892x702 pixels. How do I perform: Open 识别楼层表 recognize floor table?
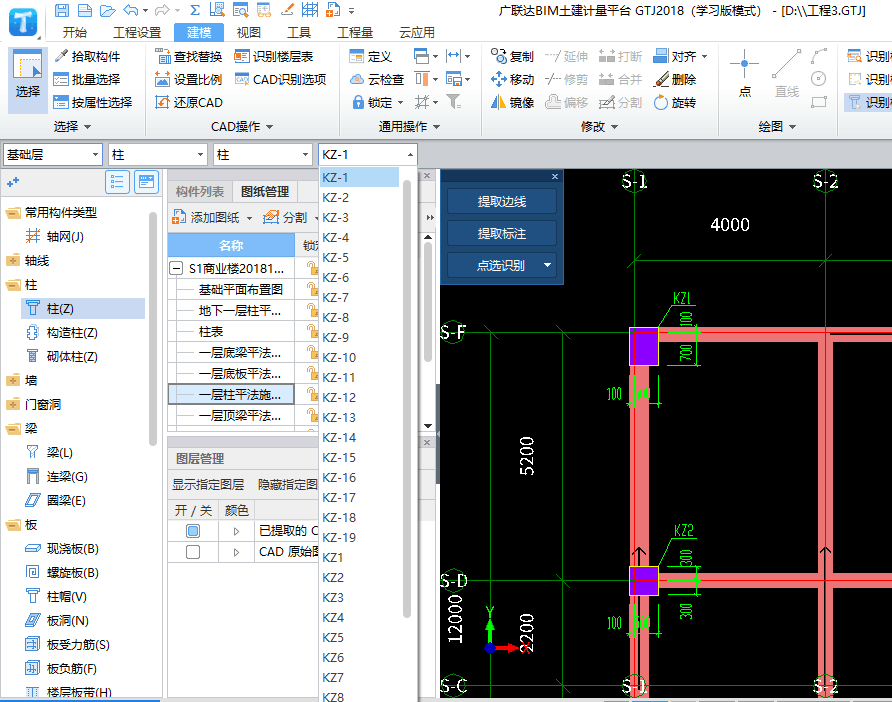274,56
